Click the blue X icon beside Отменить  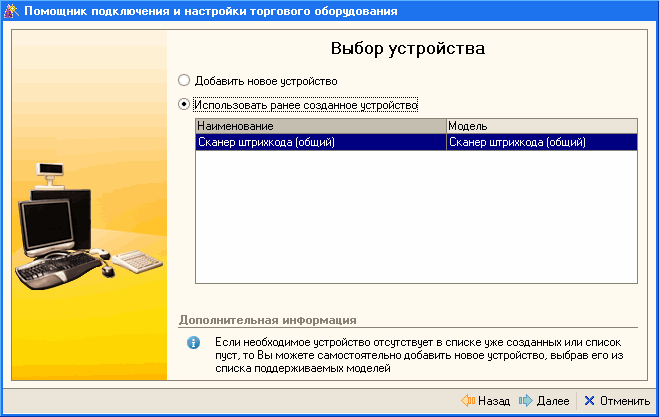tap(589, 401)
